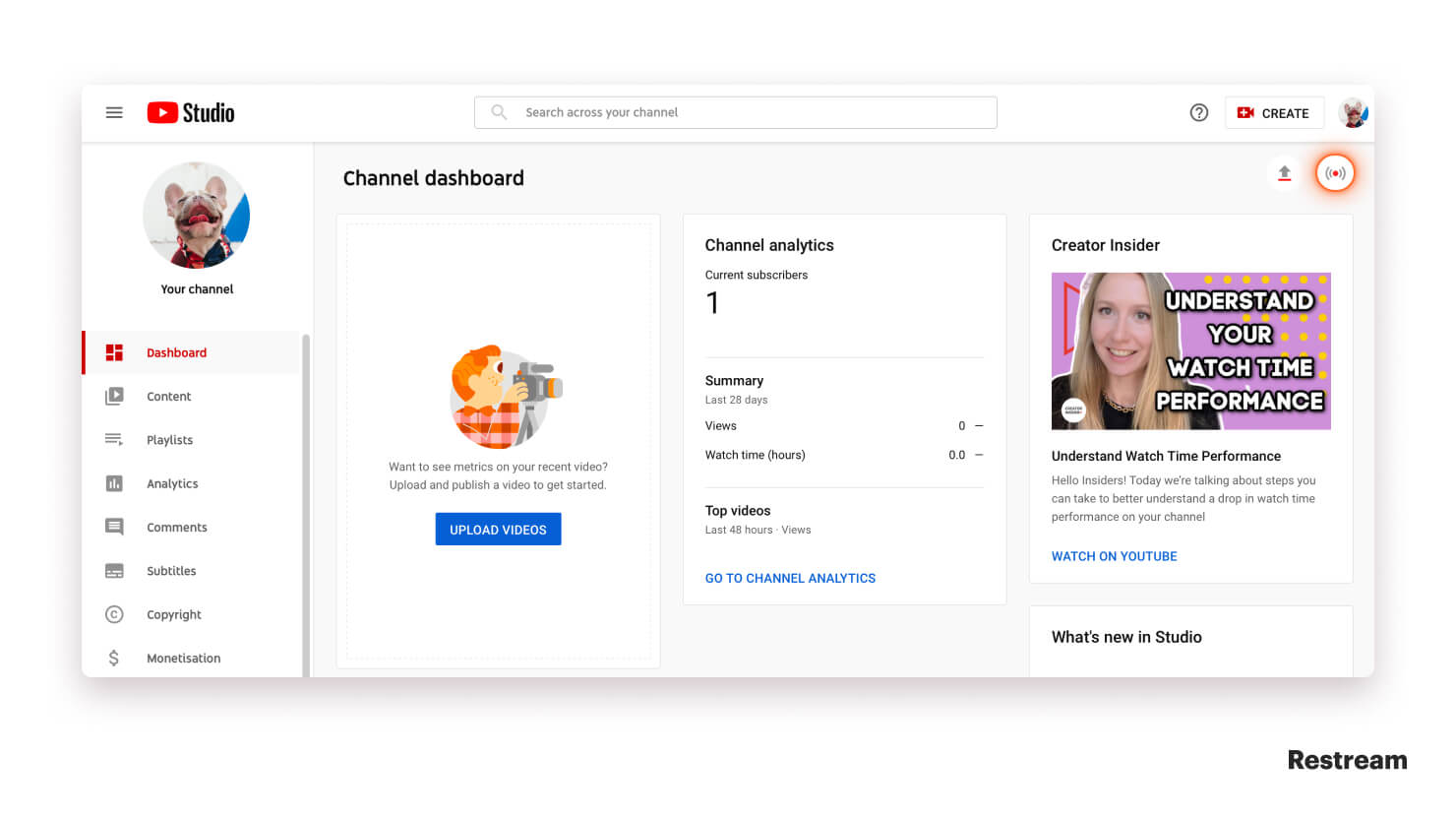Screen dimensions: 1456x819
Task: Click the Subtitles sidebar icon
Action: point(113,570)
